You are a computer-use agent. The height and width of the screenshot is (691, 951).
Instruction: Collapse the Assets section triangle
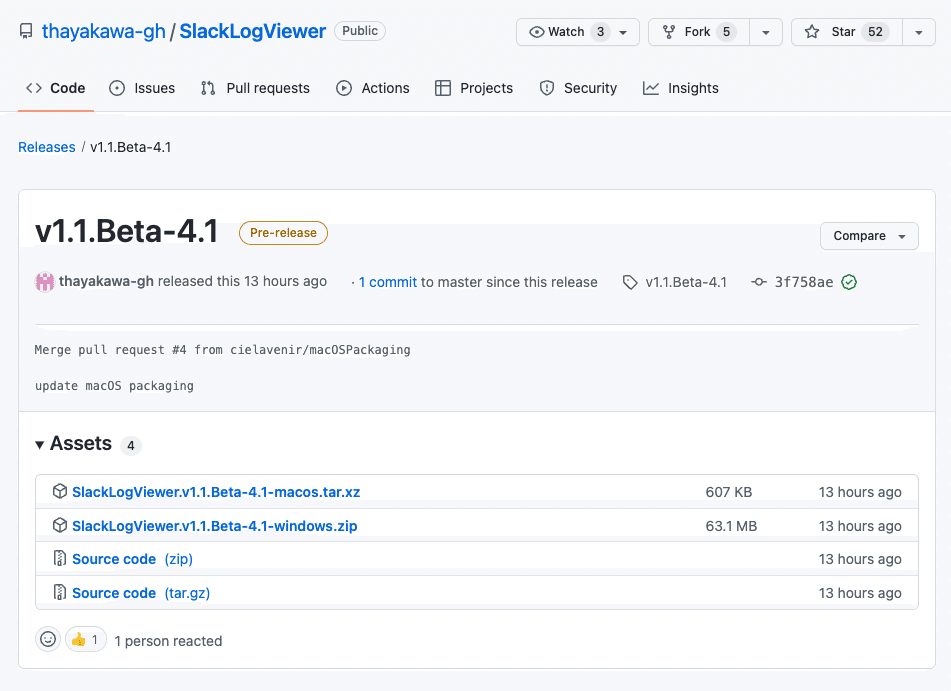pyautogui.click(x=39, y=445)
